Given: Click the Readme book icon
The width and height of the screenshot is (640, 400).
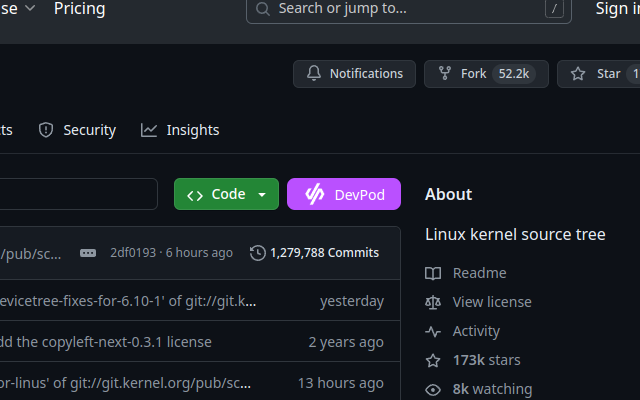Looking at the screenshot, I should click(x=433, y=273).
